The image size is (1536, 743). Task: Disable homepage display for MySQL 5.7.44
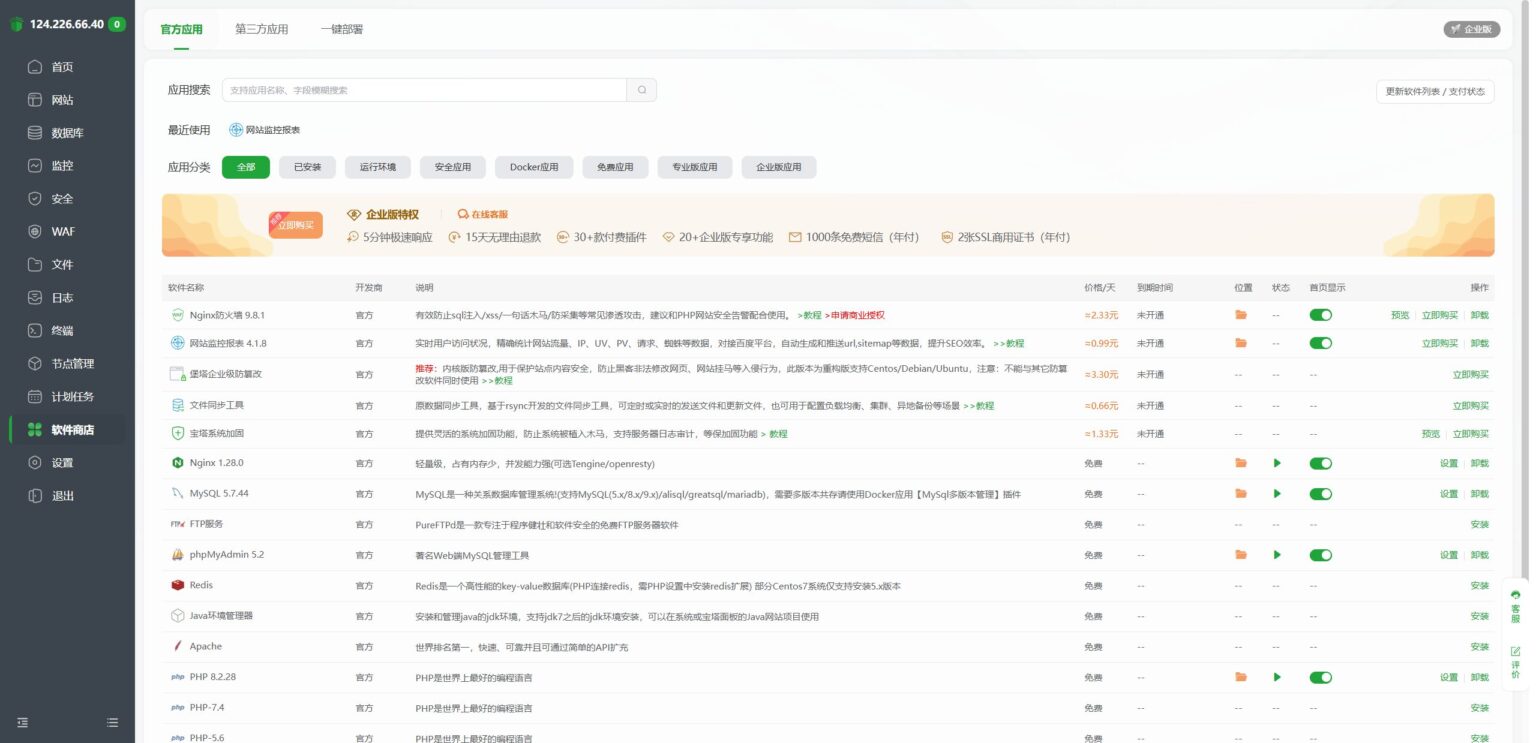[1320, 494]
